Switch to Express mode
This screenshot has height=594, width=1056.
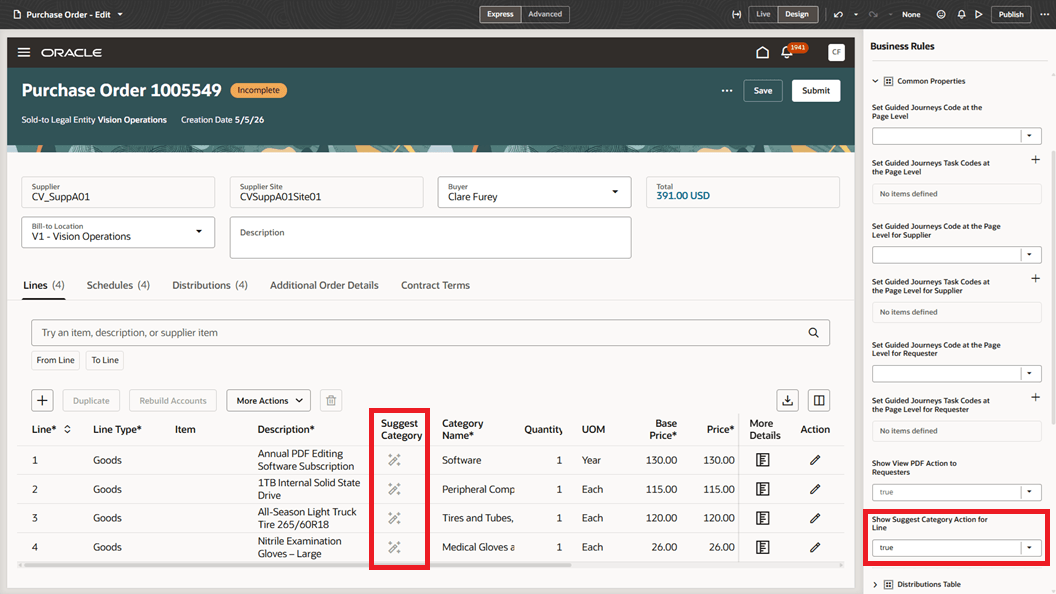coord(500,14)
